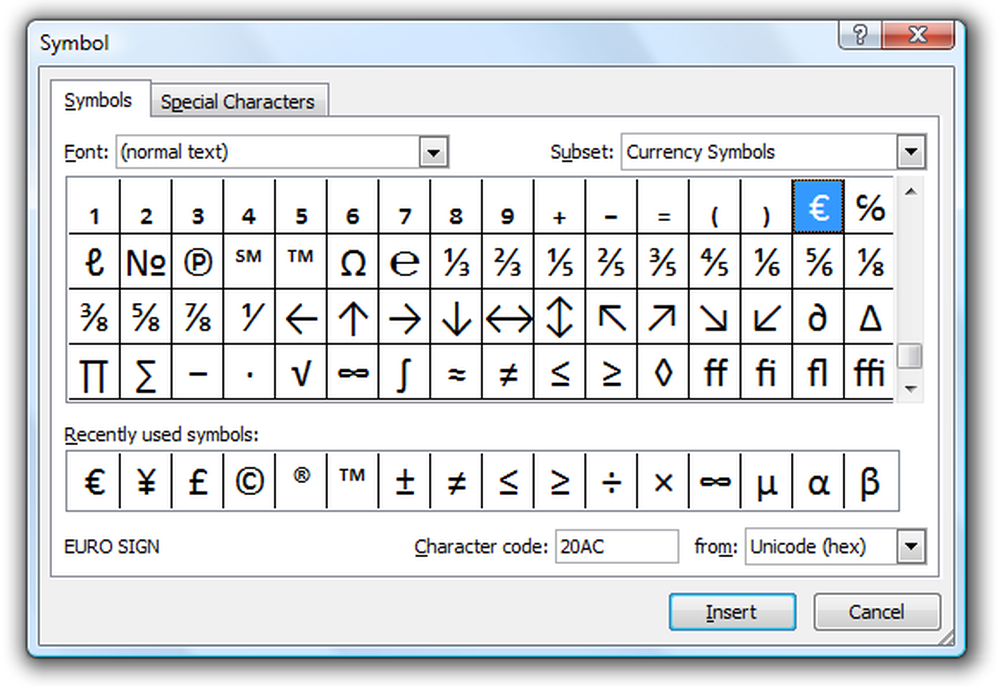Pick the beta β from recently used symbols
The image size is (1000, 686).
tap(871, 481)
